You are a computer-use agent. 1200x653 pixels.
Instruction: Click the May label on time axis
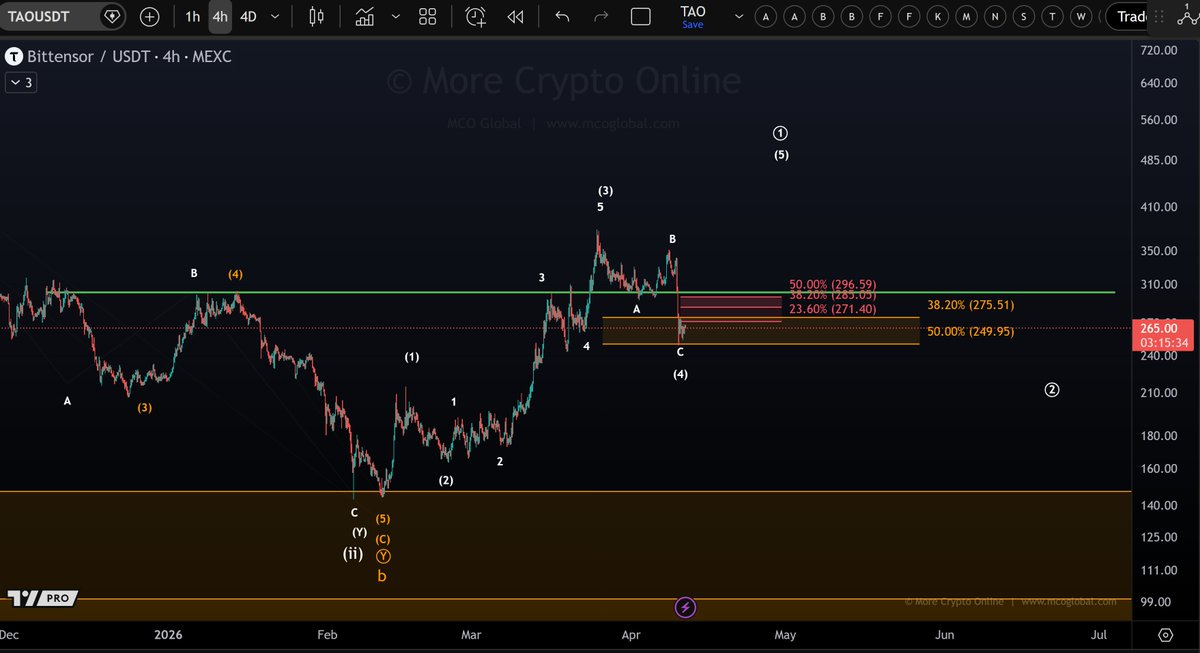785,634
